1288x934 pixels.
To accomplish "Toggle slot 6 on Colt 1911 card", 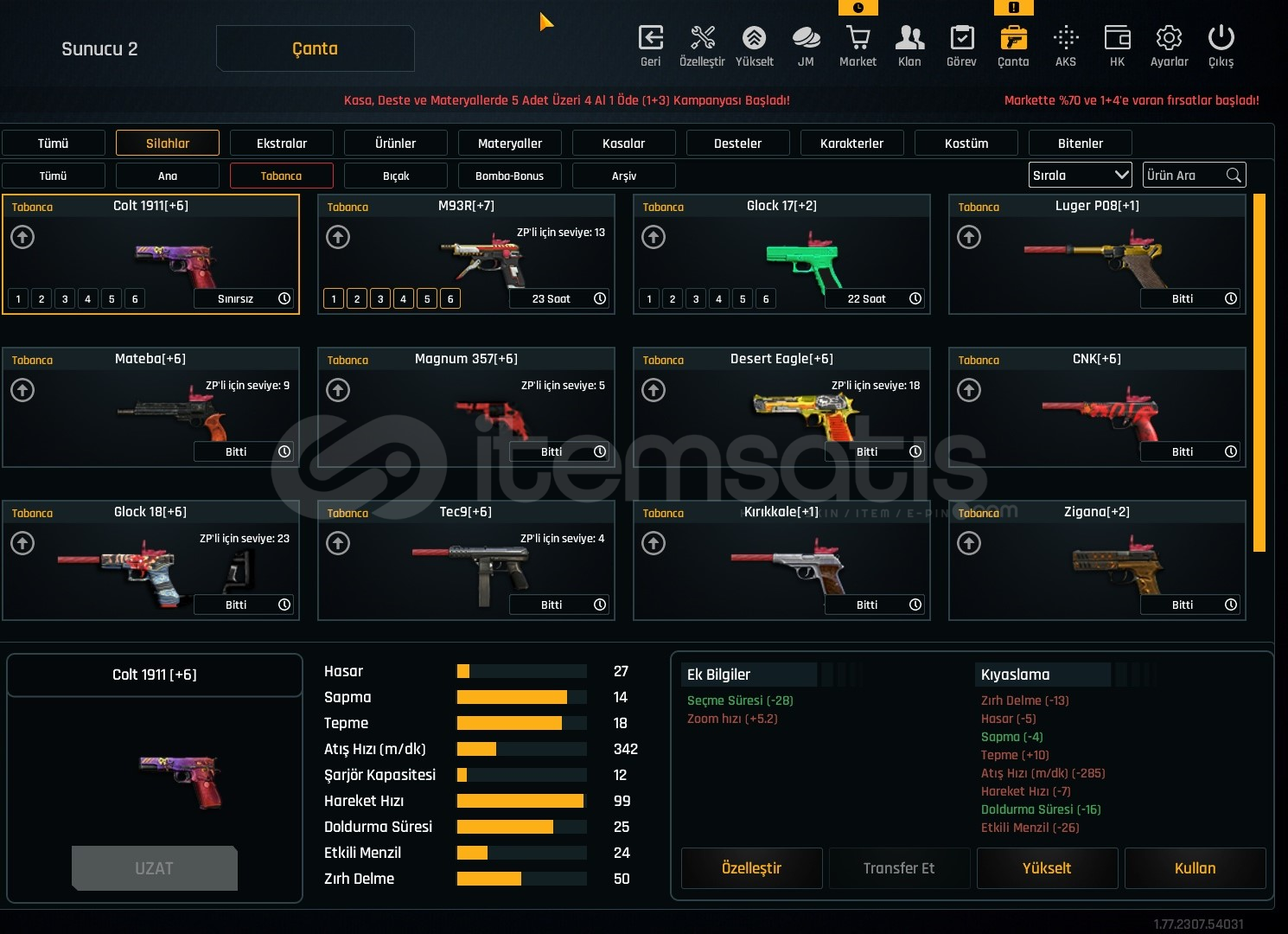I will tap(135, 299).
